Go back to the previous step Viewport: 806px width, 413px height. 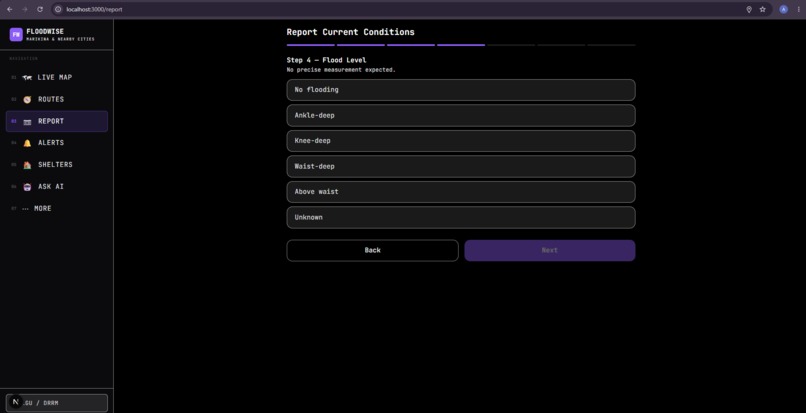click(372, 250)
